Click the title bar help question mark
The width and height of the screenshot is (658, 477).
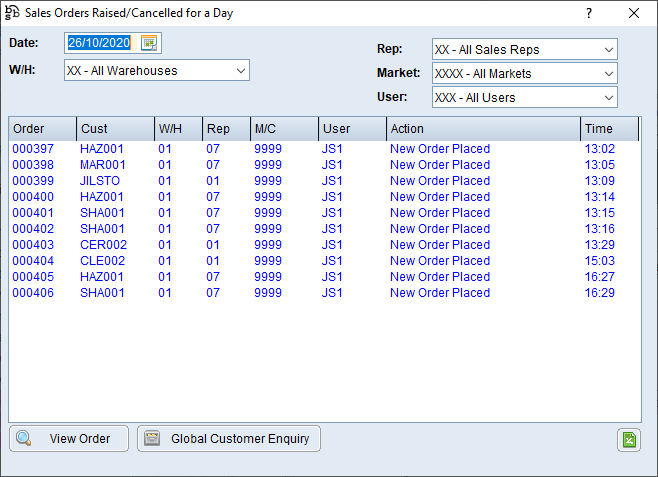click(x=589, y=13)
